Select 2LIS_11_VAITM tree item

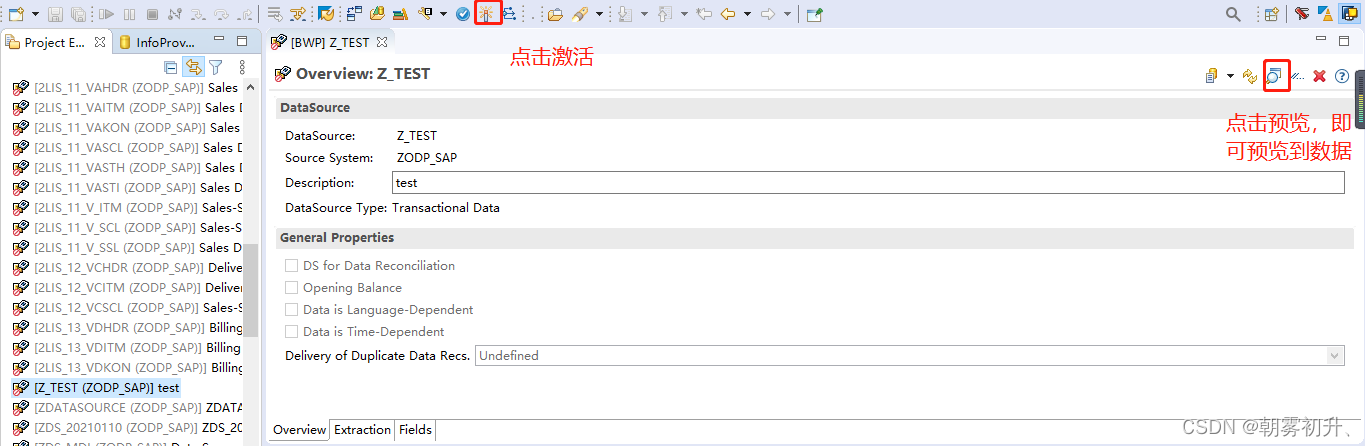click(125, 108)
